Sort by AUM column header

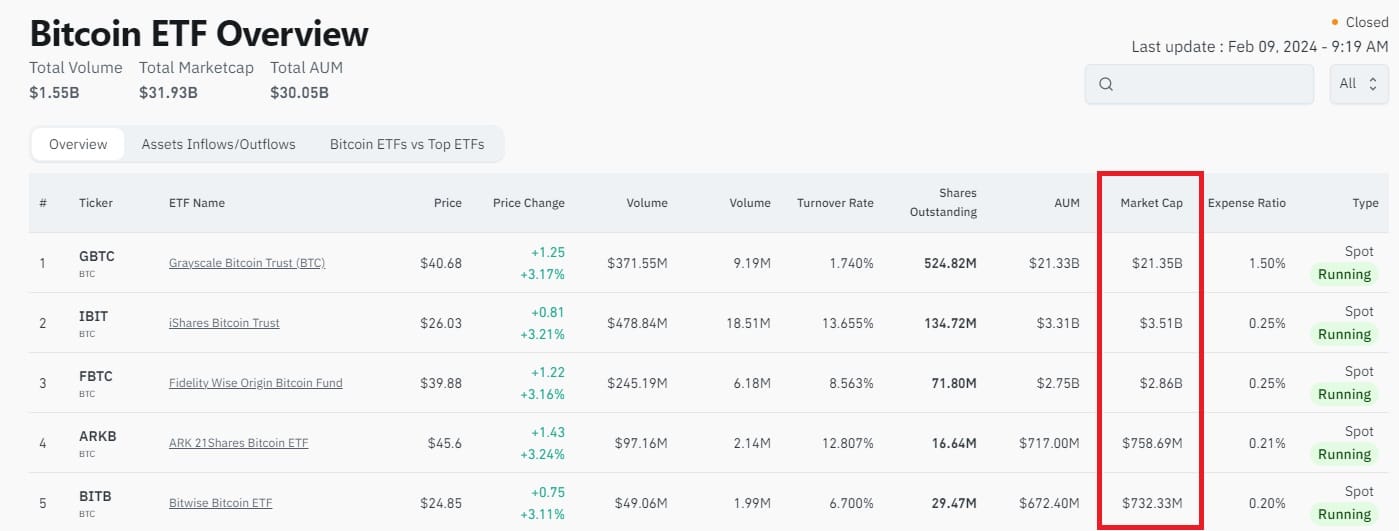[1067, 203]
